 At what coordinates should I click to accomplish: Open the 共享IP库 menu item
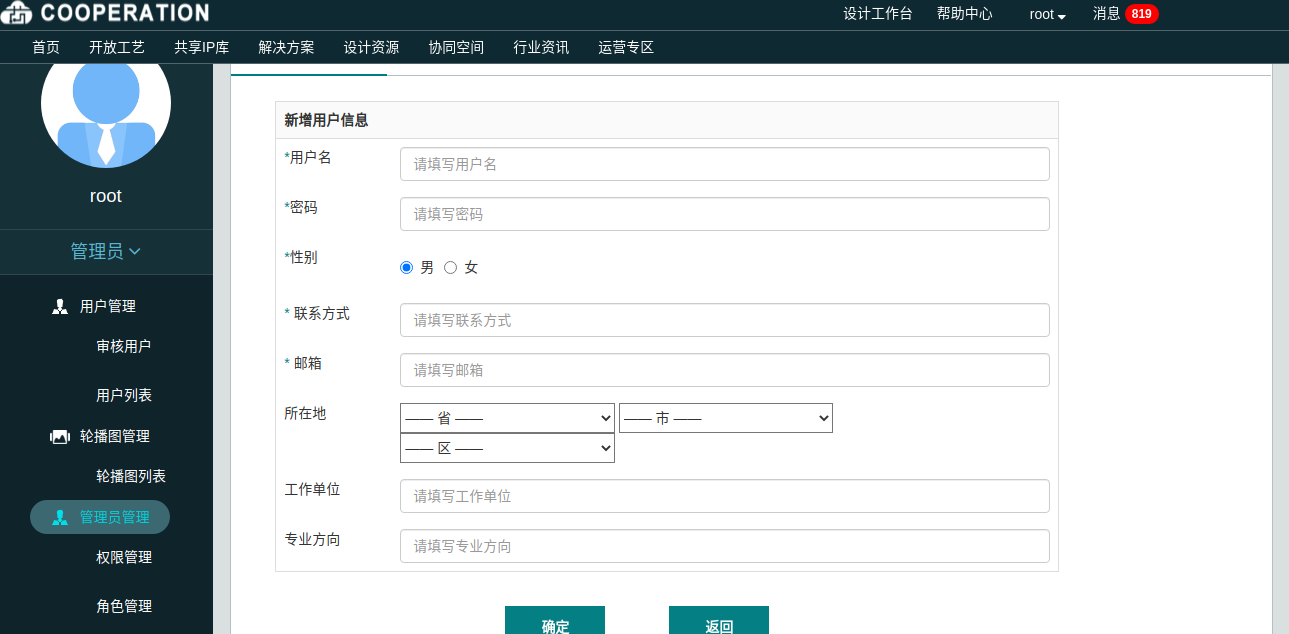pos(201,47)
